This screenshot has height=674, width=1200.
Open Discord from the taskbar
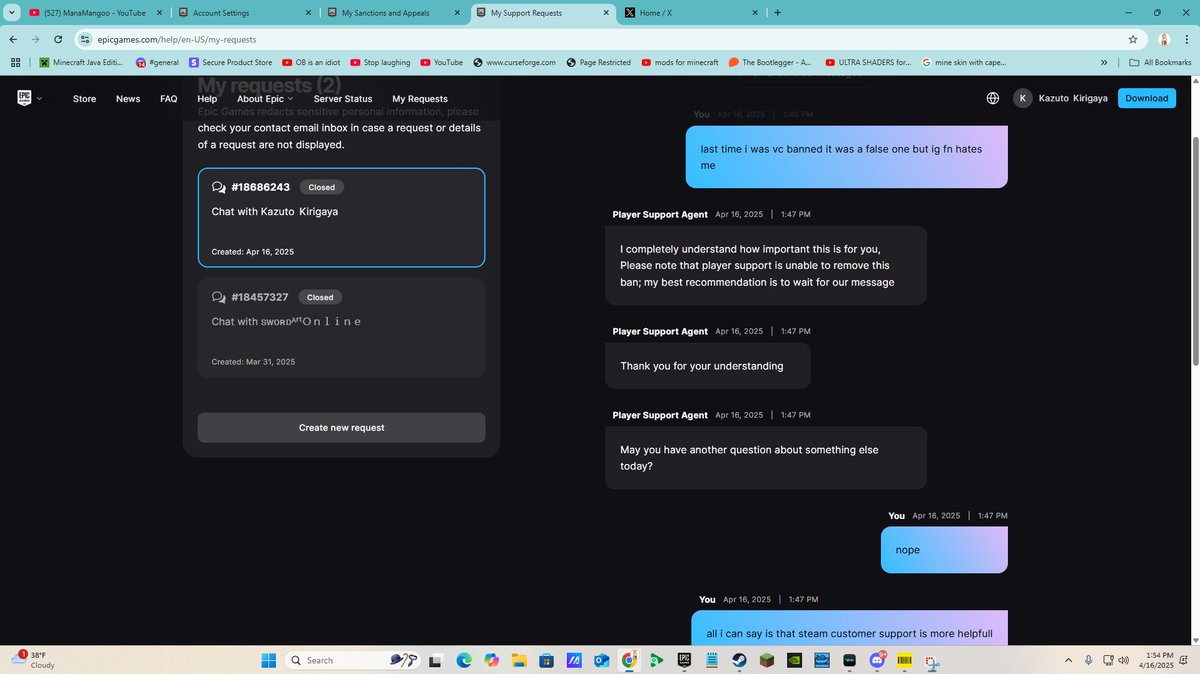pos(877,660)
